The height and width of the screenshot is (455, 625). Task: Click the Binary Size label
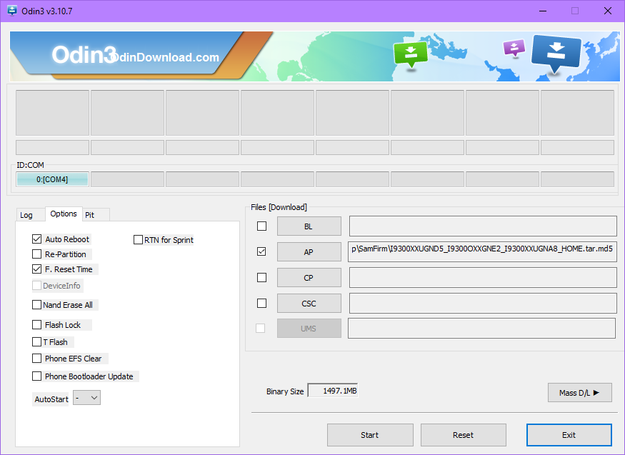[285, 392]
